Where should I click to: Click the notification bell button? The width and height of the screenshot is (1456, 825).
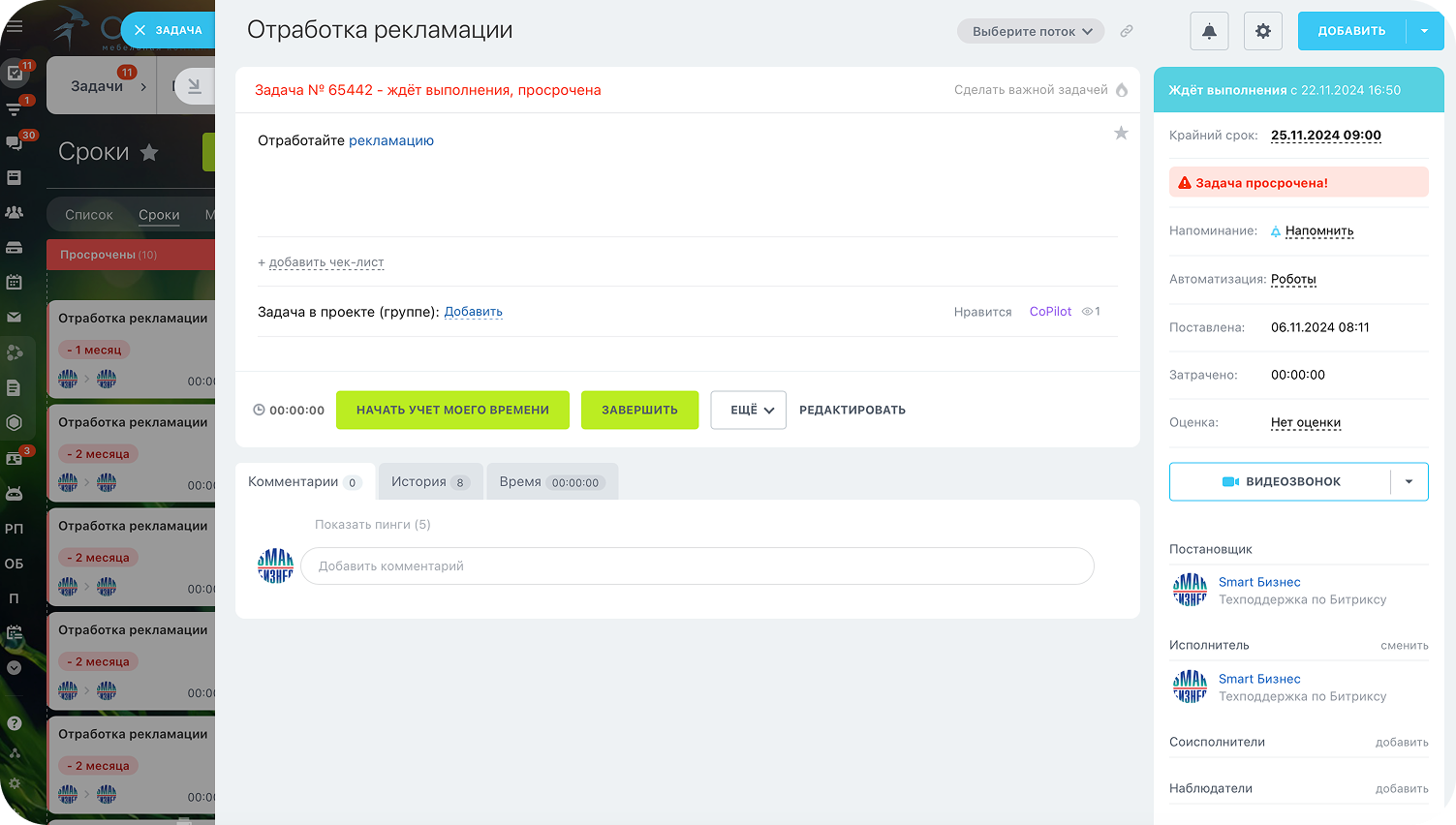(1209, 31)
